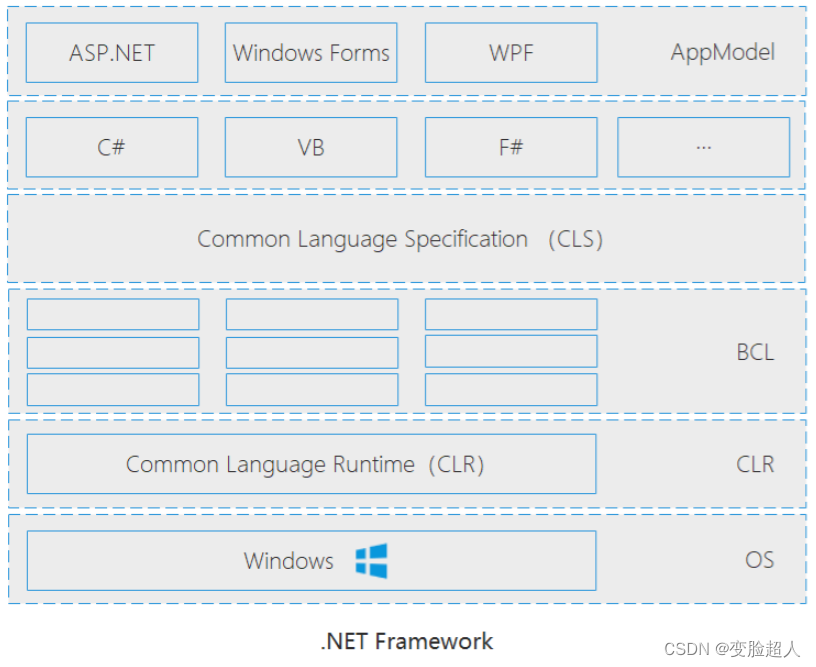Click the Windows Forms box
The height and width of the screenshot is (667, 816).
coord(311,53)
